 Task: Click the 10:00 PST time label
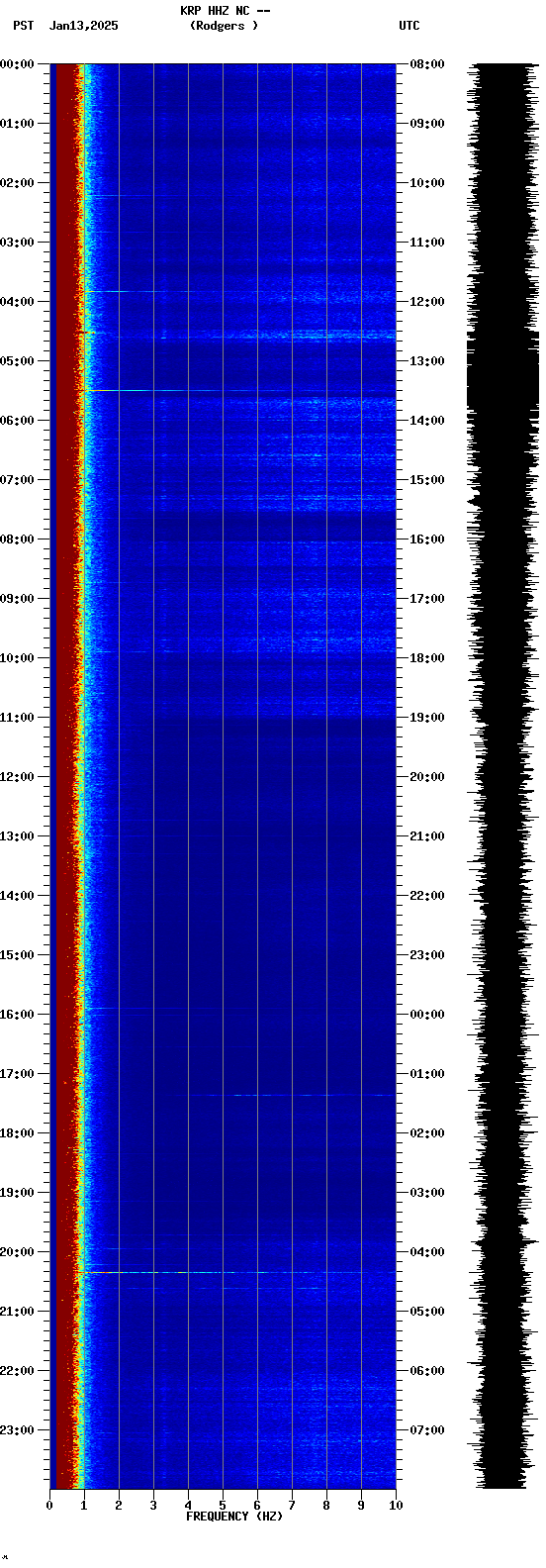pyautogui.click(x=18, y=658)
